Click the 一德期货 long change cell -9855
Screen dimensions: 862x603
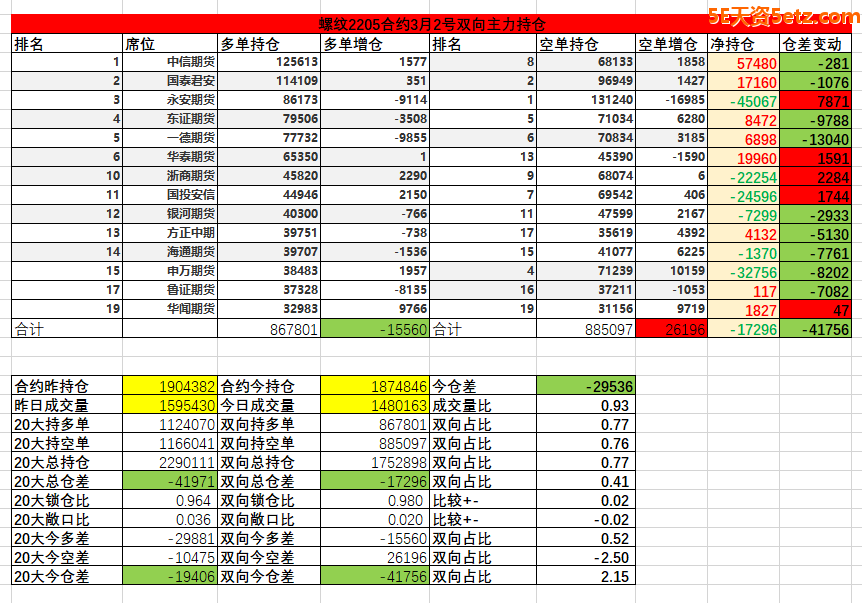click(374, 138)
